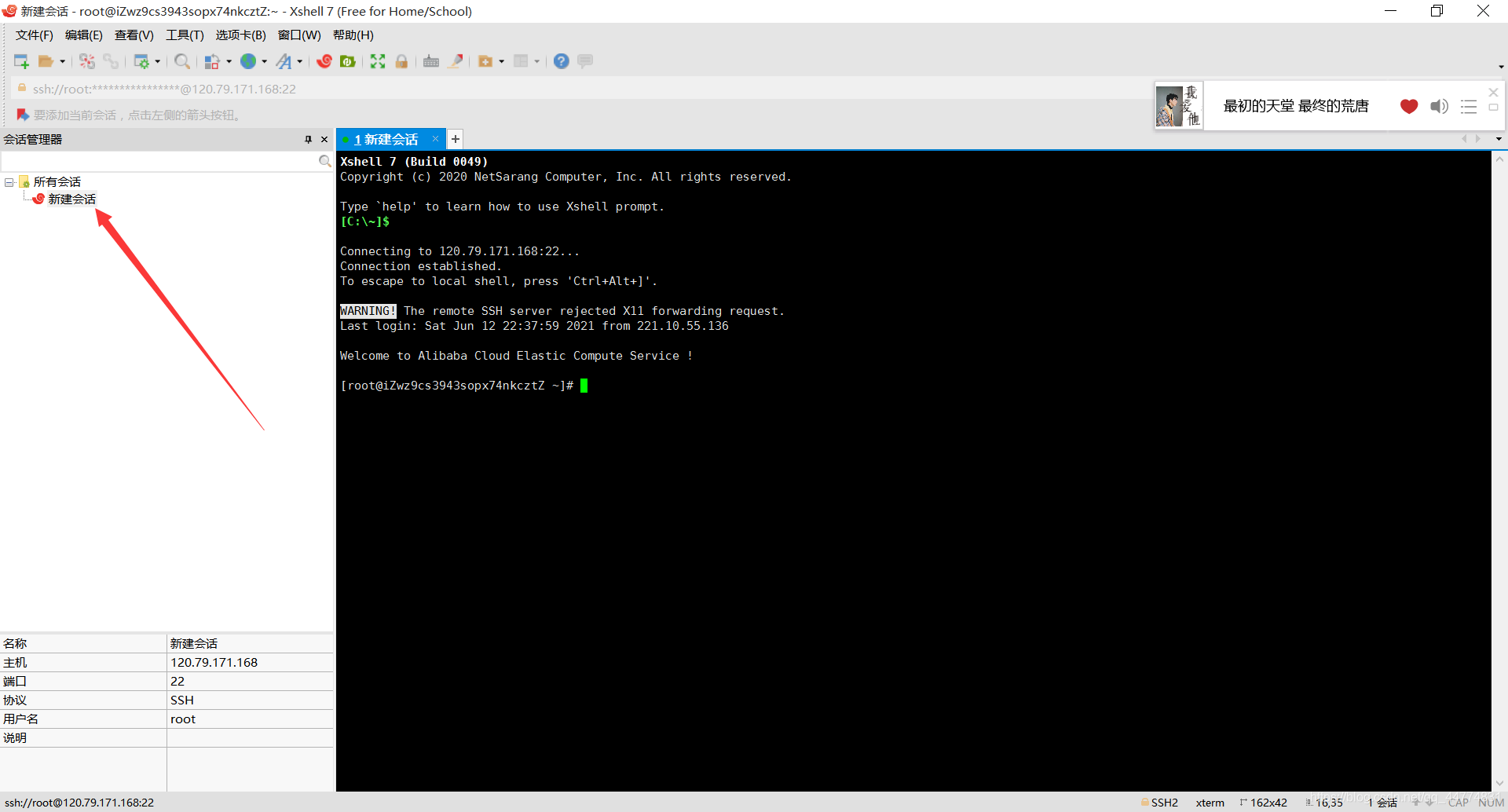Click the Find magnifier toolbar icon

tap(182, 61)
